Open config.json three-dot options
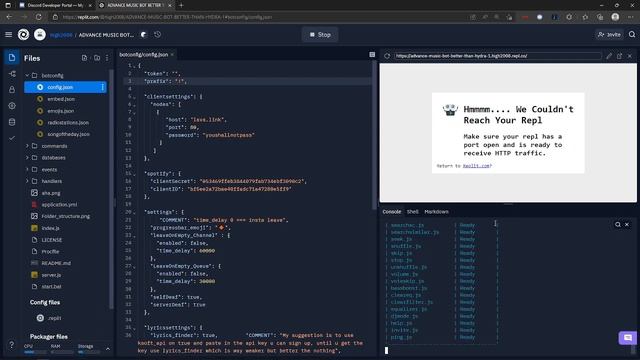640x360 pixels. click(x=102, y=87)
